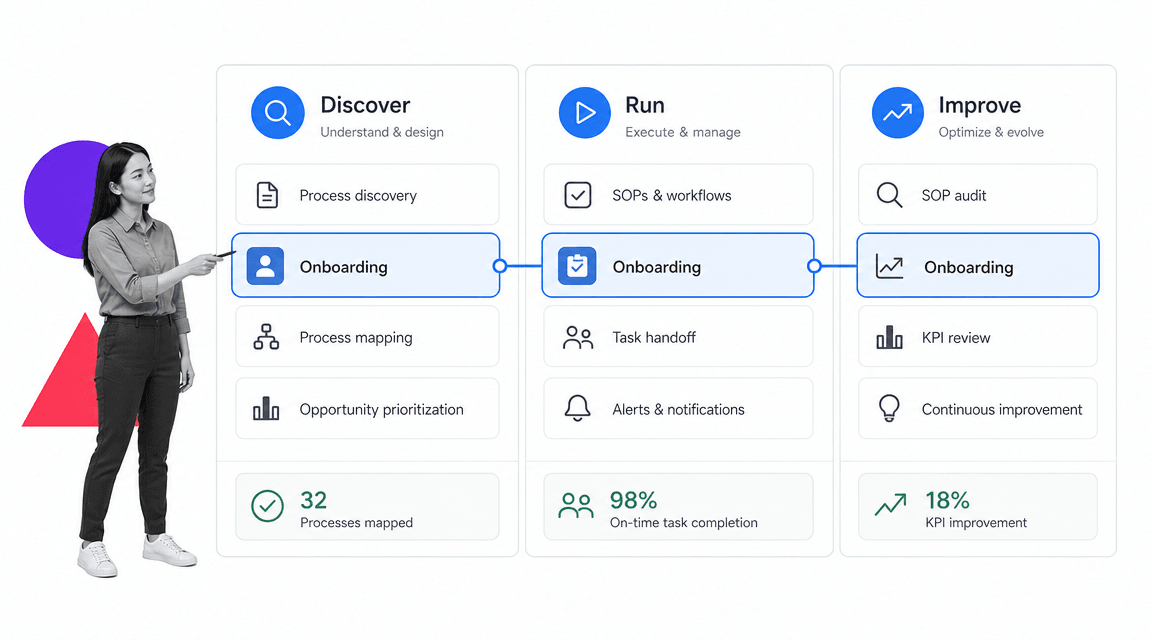Click the 'Processes mapped' label
Screen dimensions: 1152x640
click(356, 522)
